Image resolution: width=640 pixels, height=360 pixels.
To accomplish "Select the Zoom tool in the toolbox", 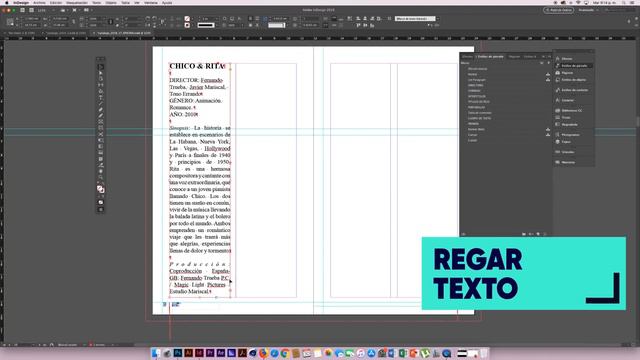I will pos(101,178).
